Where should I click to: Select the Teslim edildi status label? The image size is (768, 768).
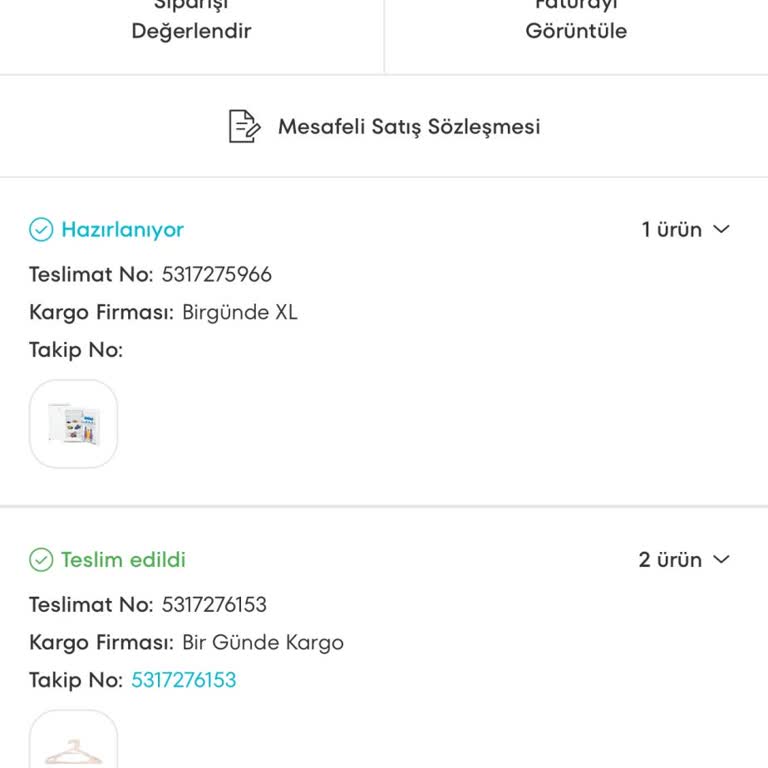pos(123,560)
